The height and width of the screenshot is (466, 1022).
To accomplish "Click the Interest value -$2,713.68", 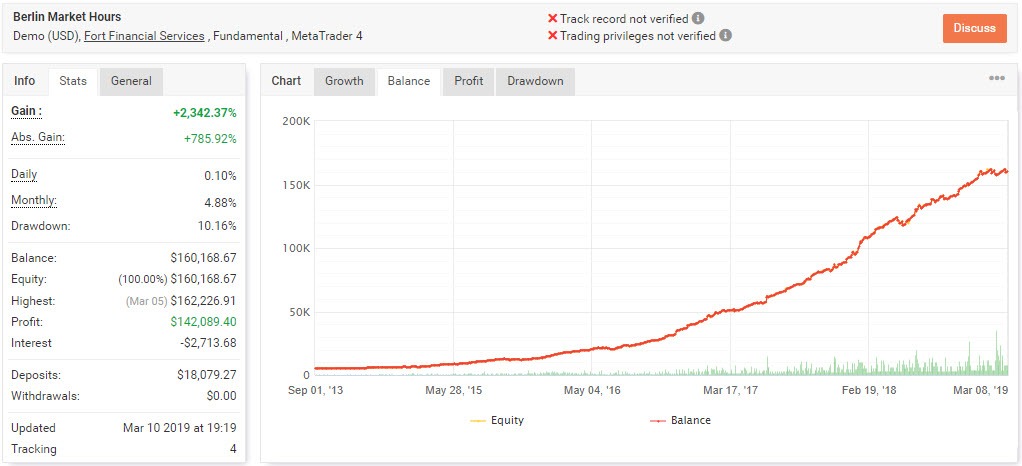I will click(x=206, y=343).
